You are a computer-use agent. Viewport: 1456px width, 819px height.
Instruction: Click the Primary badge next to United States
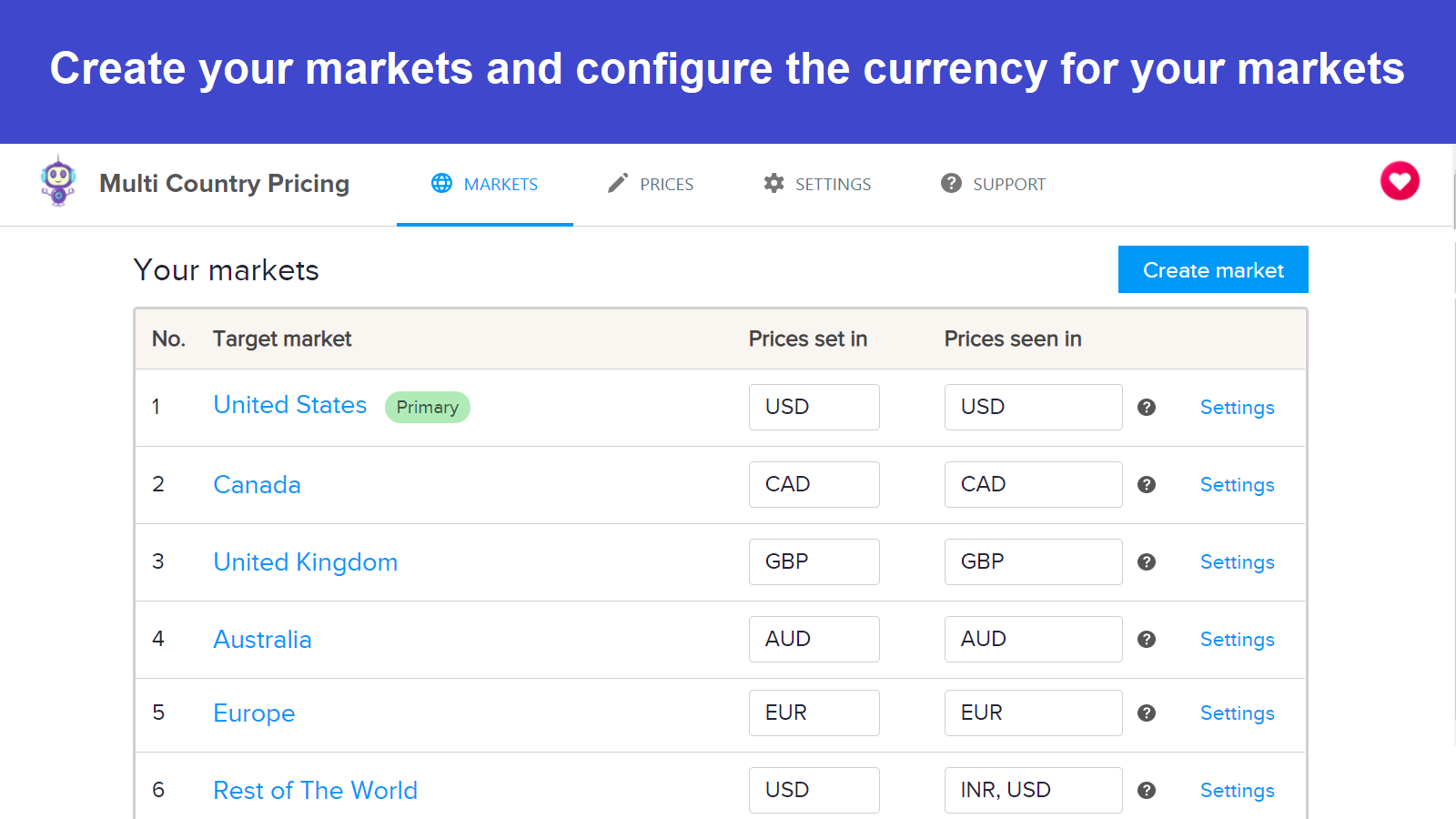pos(428,407)
